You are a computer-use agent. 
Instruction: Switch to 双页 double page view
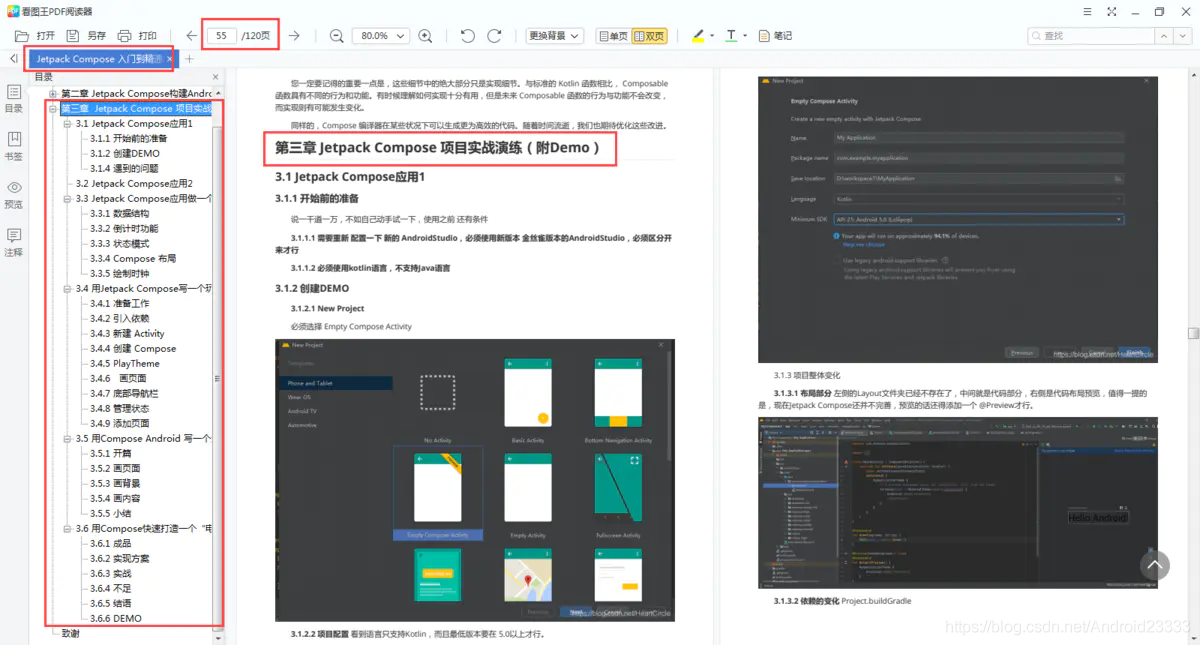pos(649,36)
